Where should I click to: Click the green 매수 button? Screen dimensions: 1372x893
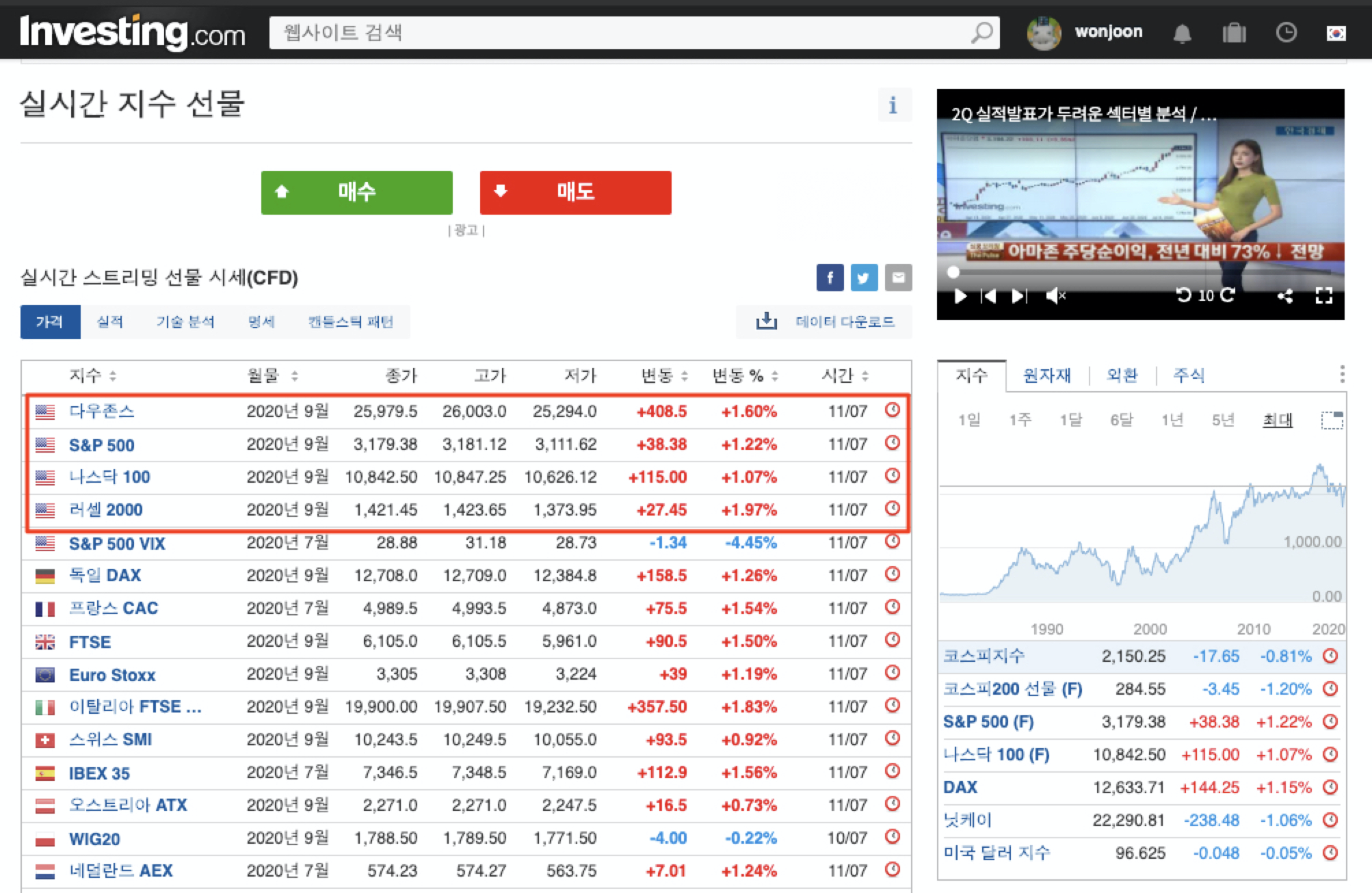(356, 192)
